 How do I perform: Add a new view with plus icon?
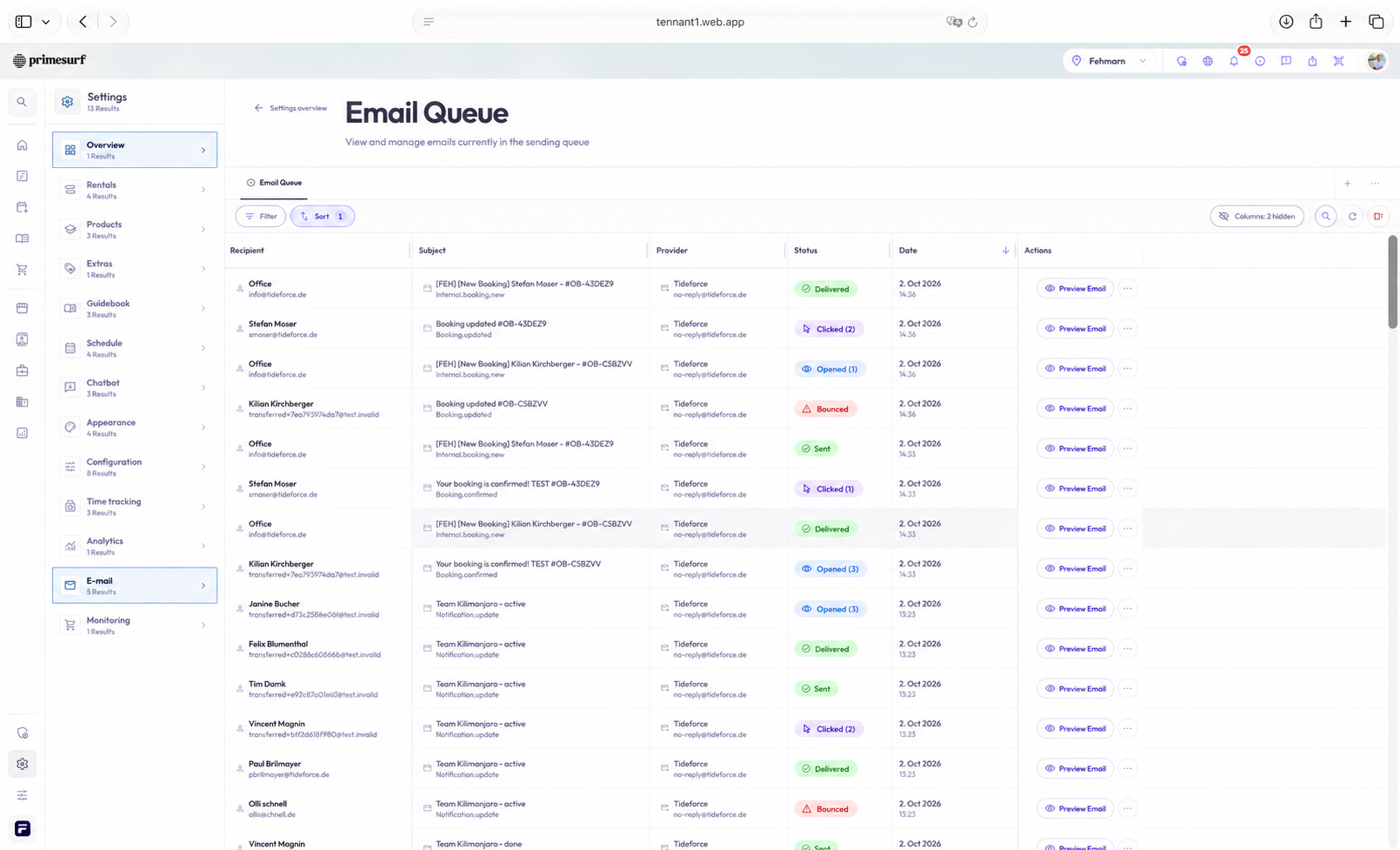click(x=1347, y=184)
